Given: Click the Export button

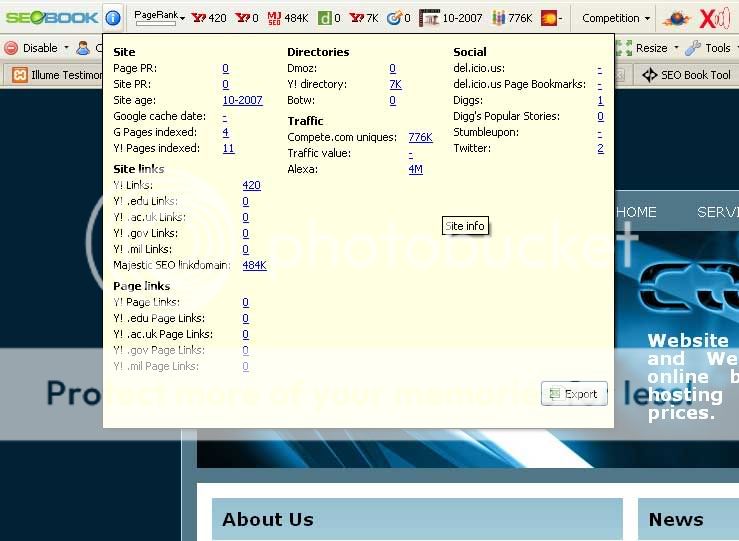Looking at the screenshot, I should coord(574,393).
